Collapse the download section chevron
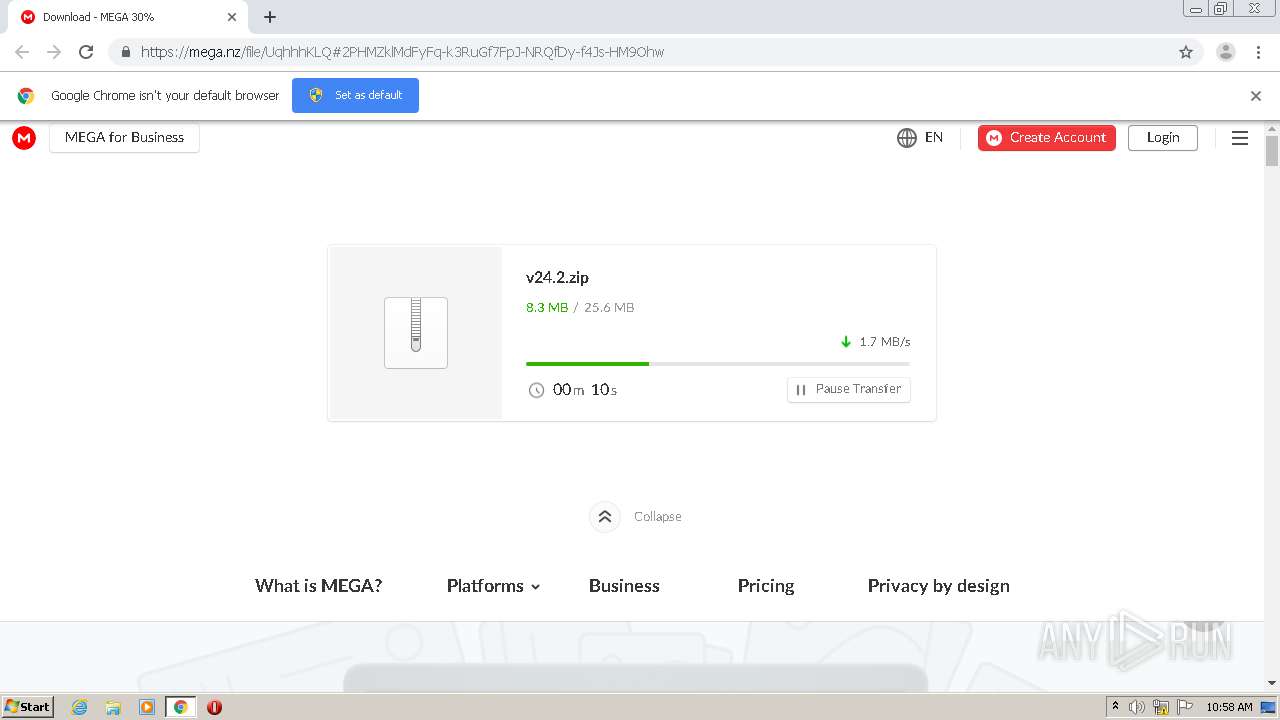Screen dimensions: 1280x720 (605, 517)
